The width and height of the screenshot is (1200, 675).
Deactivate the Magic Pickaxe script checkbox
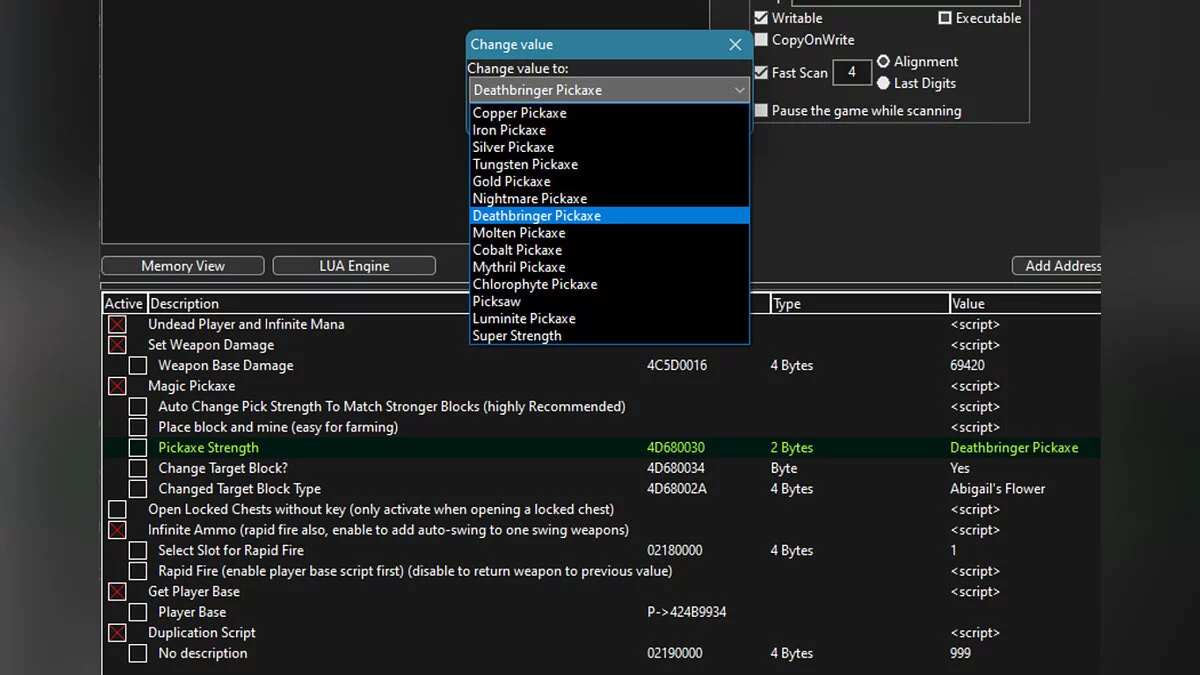click(117, 386)
